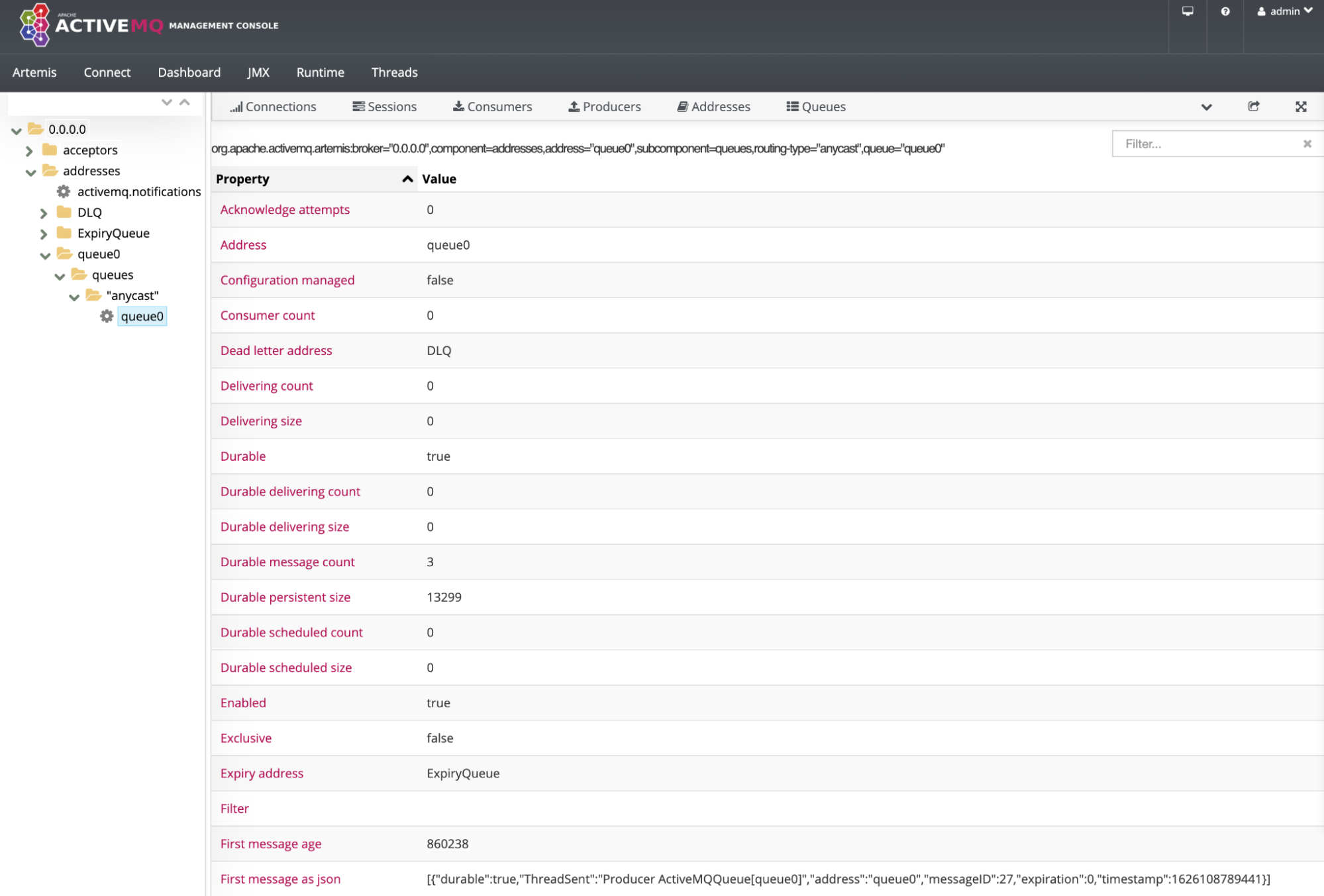Collapse the addresses tree node
Screen dimensions: 1324x896
click(30, 171)
